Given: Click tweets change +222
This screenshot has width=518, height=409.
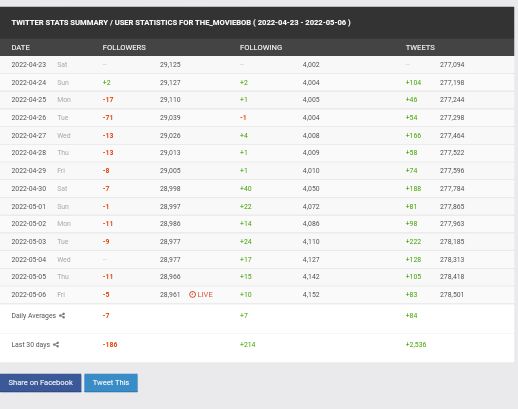Looking at the screenshot, I should click(x=413, y=242).
